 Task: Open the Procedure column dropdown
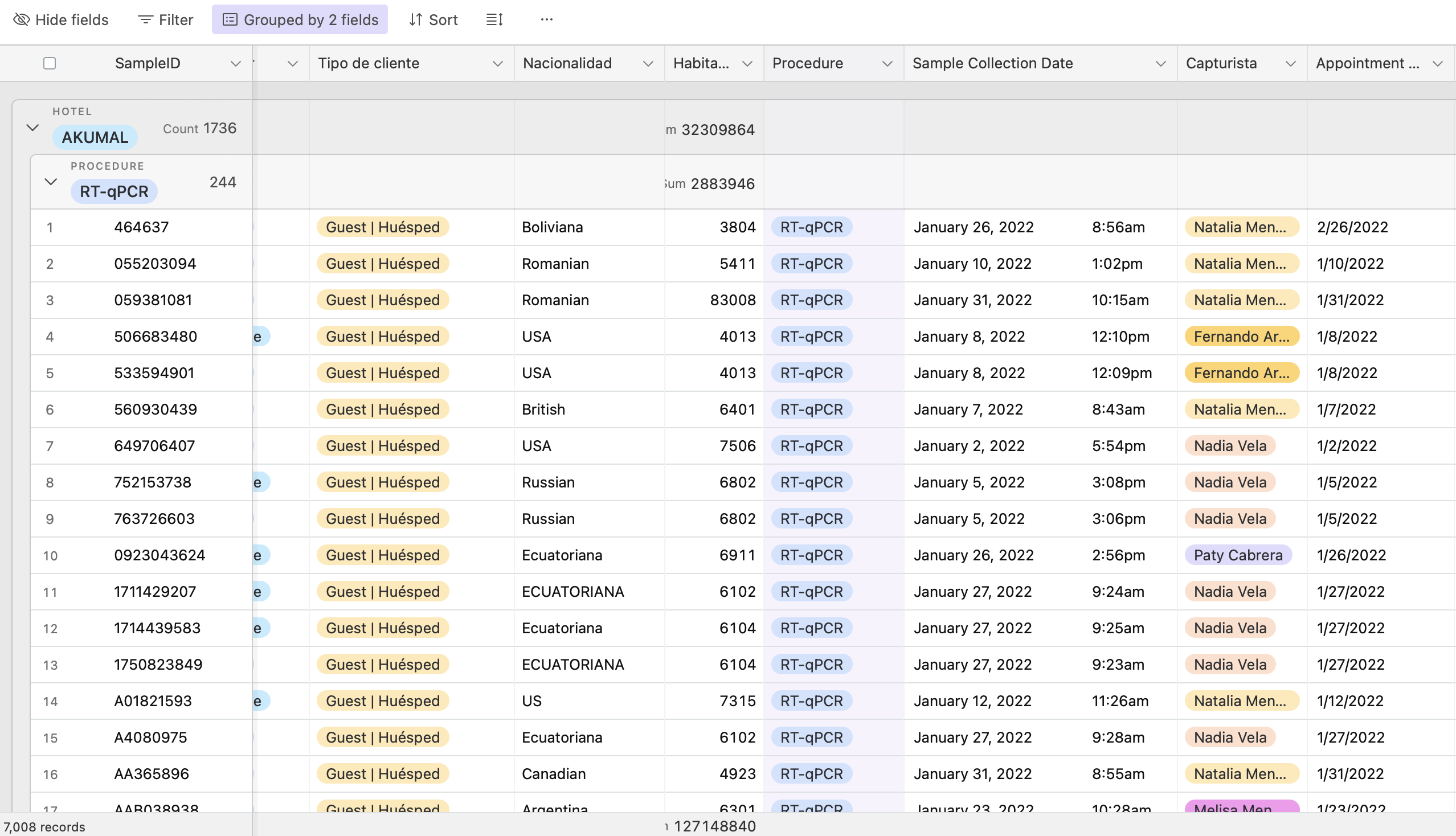(x=887, y=63)
